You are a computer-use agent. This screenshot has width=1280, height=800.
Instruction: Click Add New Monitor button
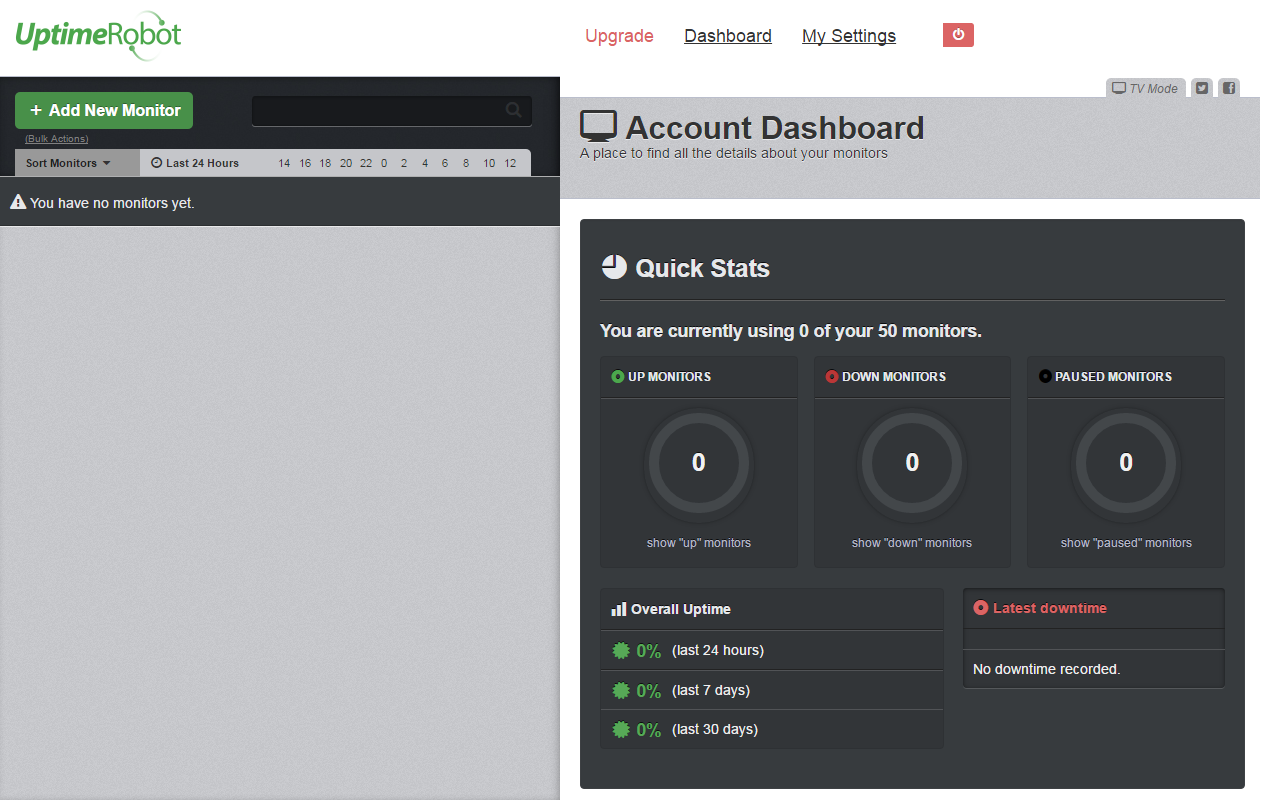click(x=104, y=110)
